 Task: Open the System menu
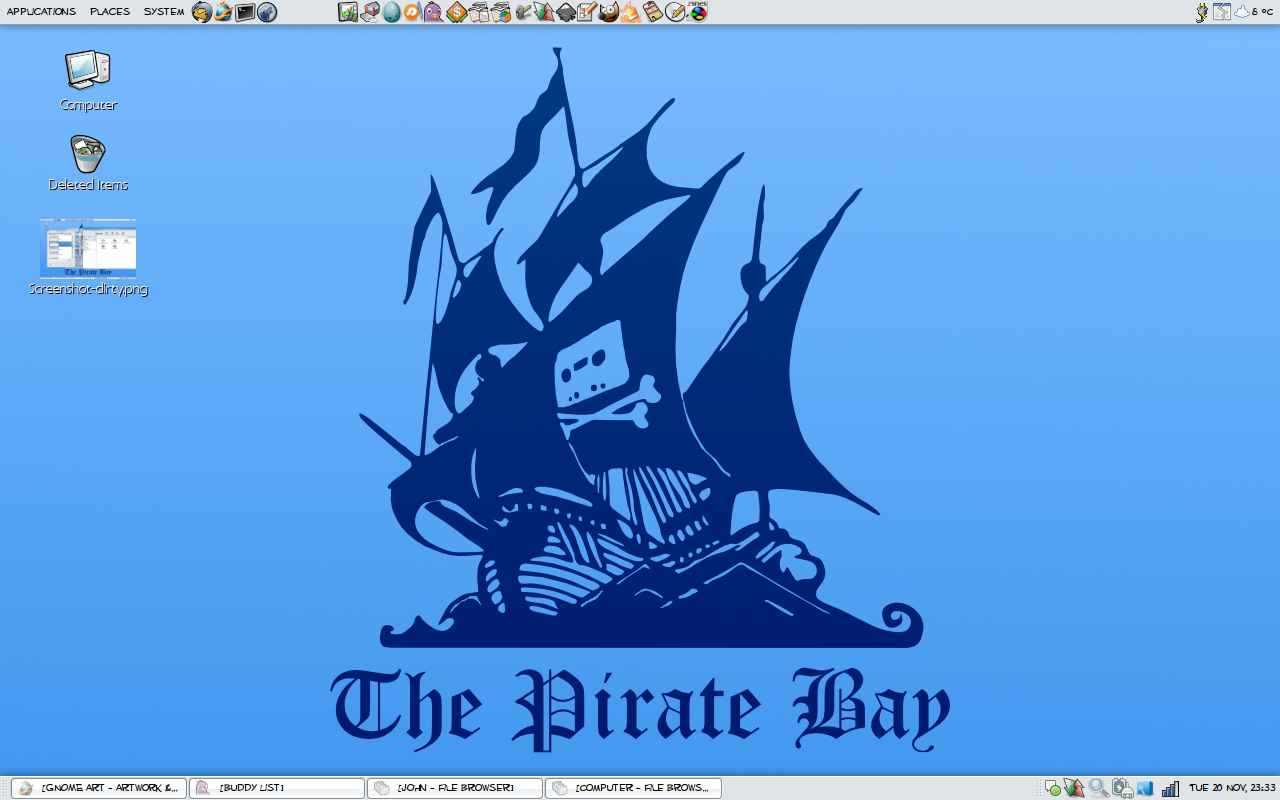(x=164, y=12)
